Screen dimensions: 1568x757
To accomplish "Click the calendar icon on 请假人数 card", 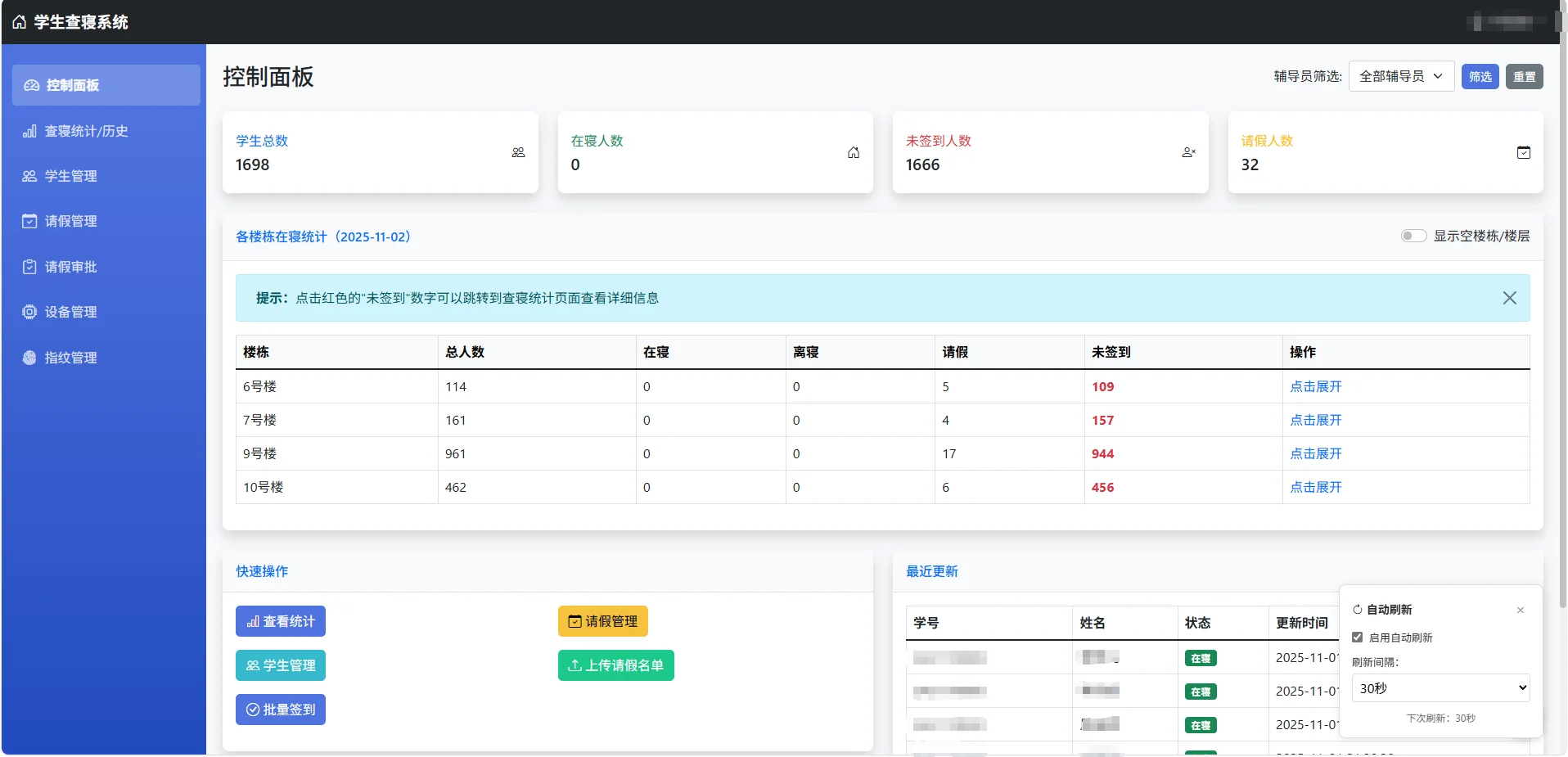I will point(1523,152).
